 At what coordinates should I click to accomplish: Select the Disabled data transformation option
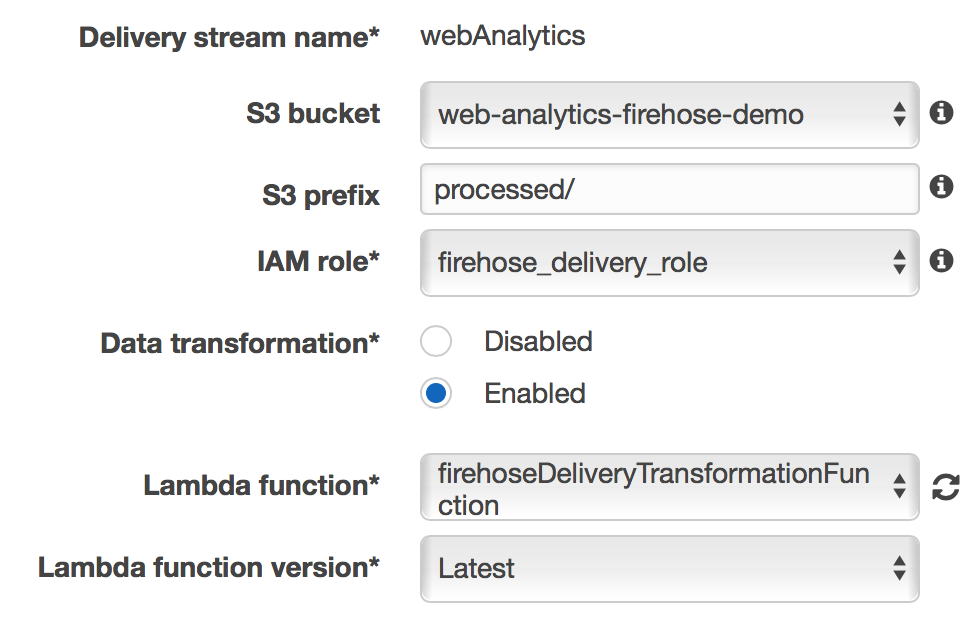coord(436,342)
